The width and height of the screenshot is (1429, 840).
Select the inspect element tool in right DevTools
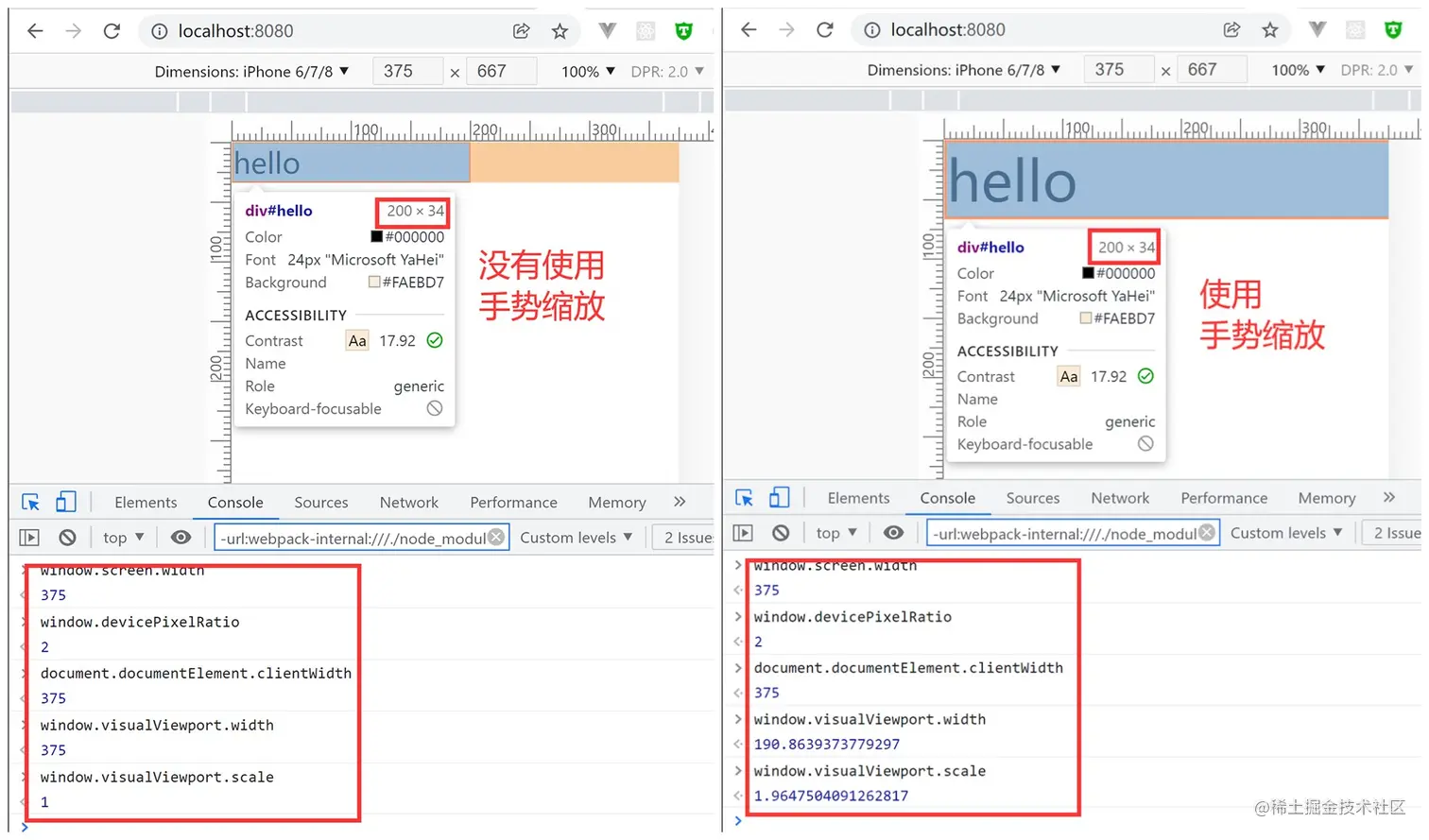tap(744, 497)
